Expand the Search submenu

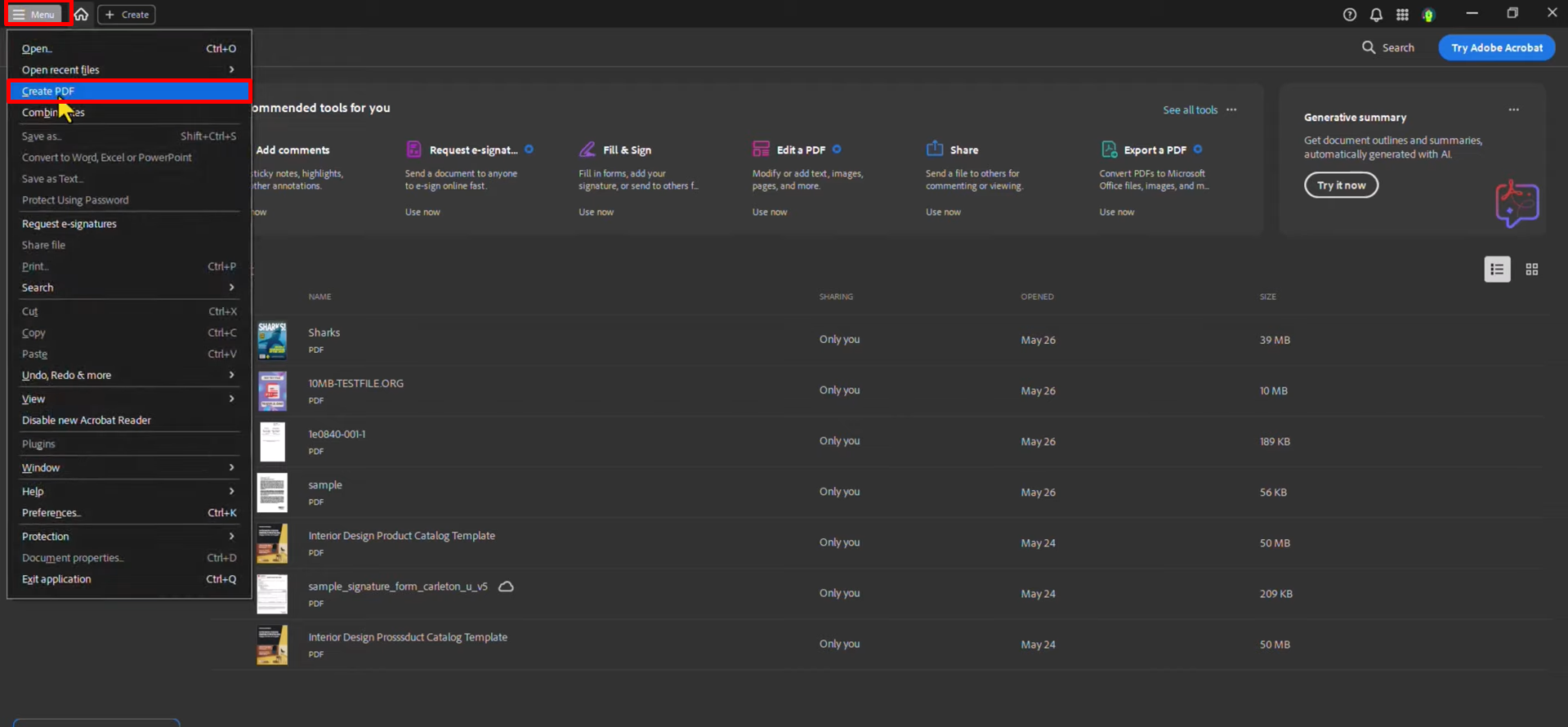128,288
